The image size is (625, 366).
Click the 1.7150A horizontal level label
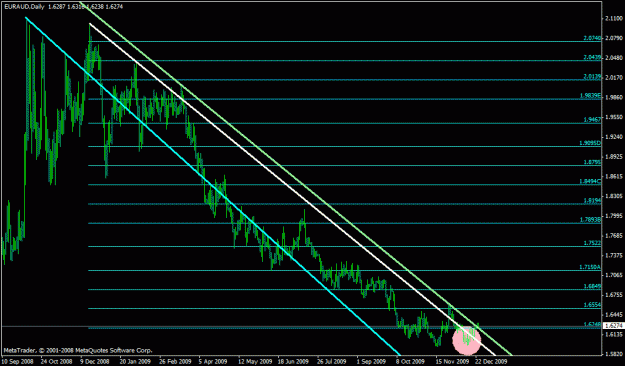(590, 267)
